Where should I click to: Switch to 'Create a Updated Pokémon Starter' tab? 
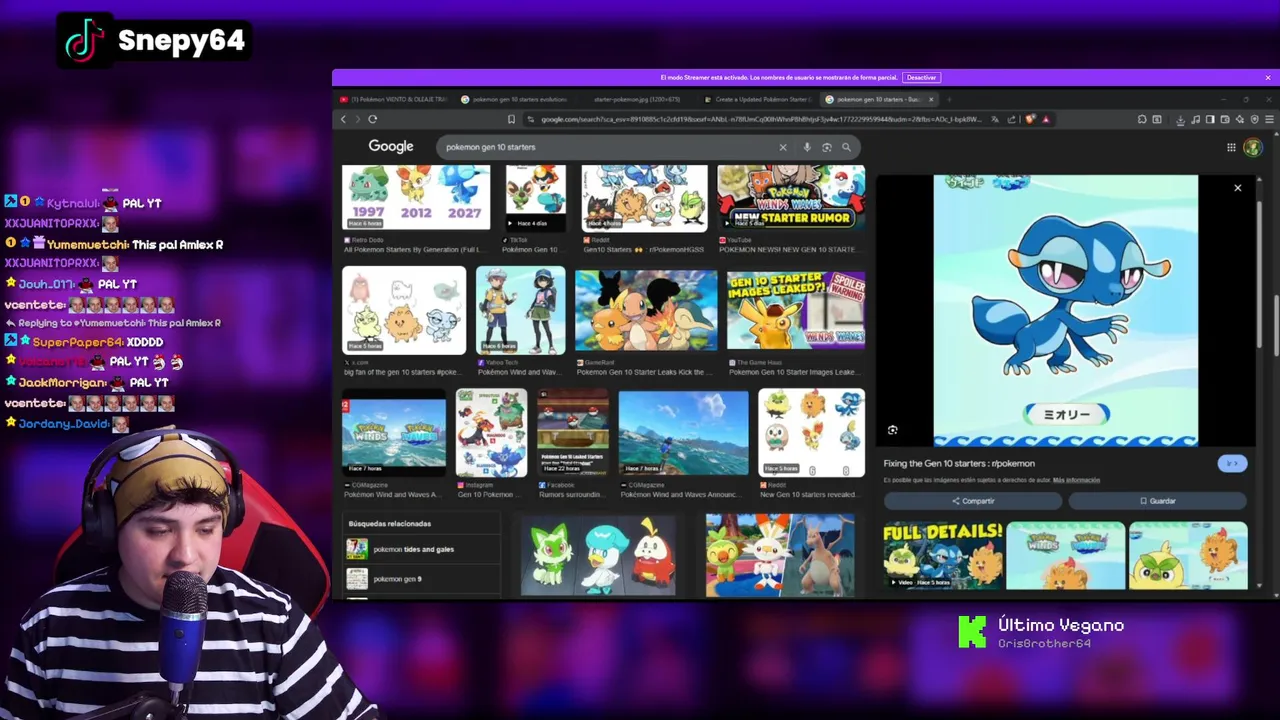click(x=757, y=99)
